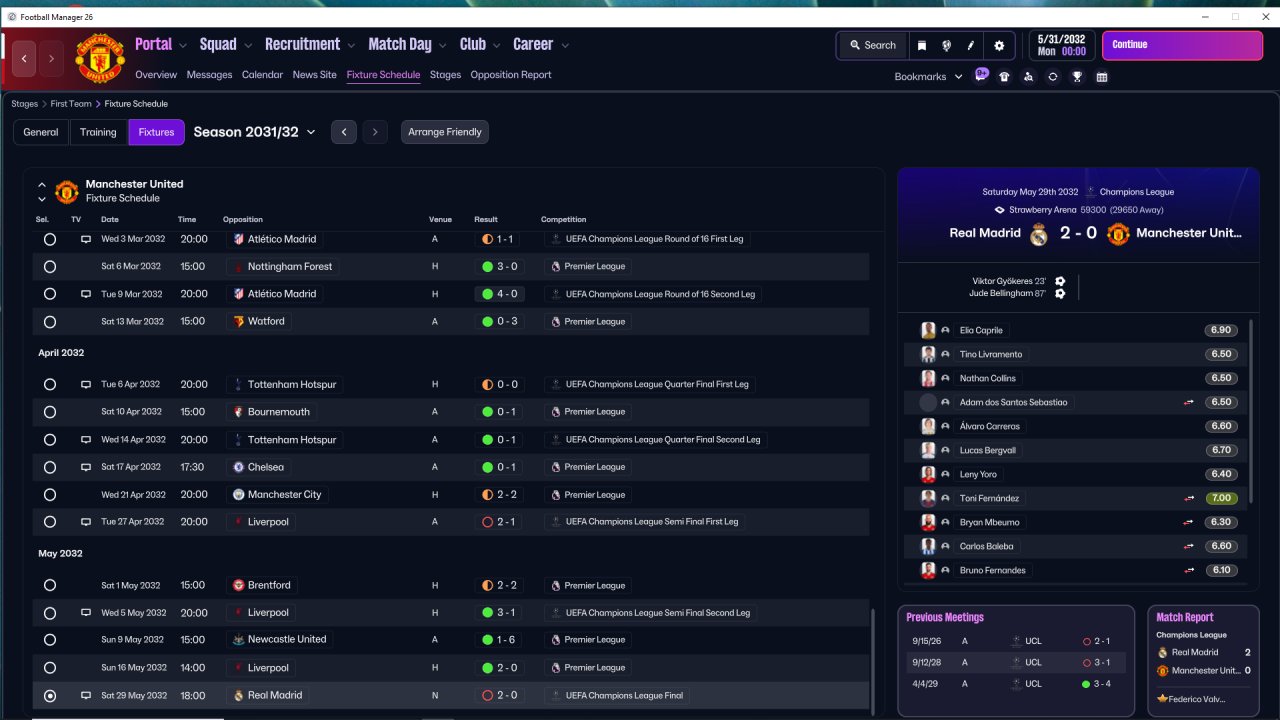Expand the Portal menu dropdown
This screenshot has width=1280, height=720.
[182, 45]
